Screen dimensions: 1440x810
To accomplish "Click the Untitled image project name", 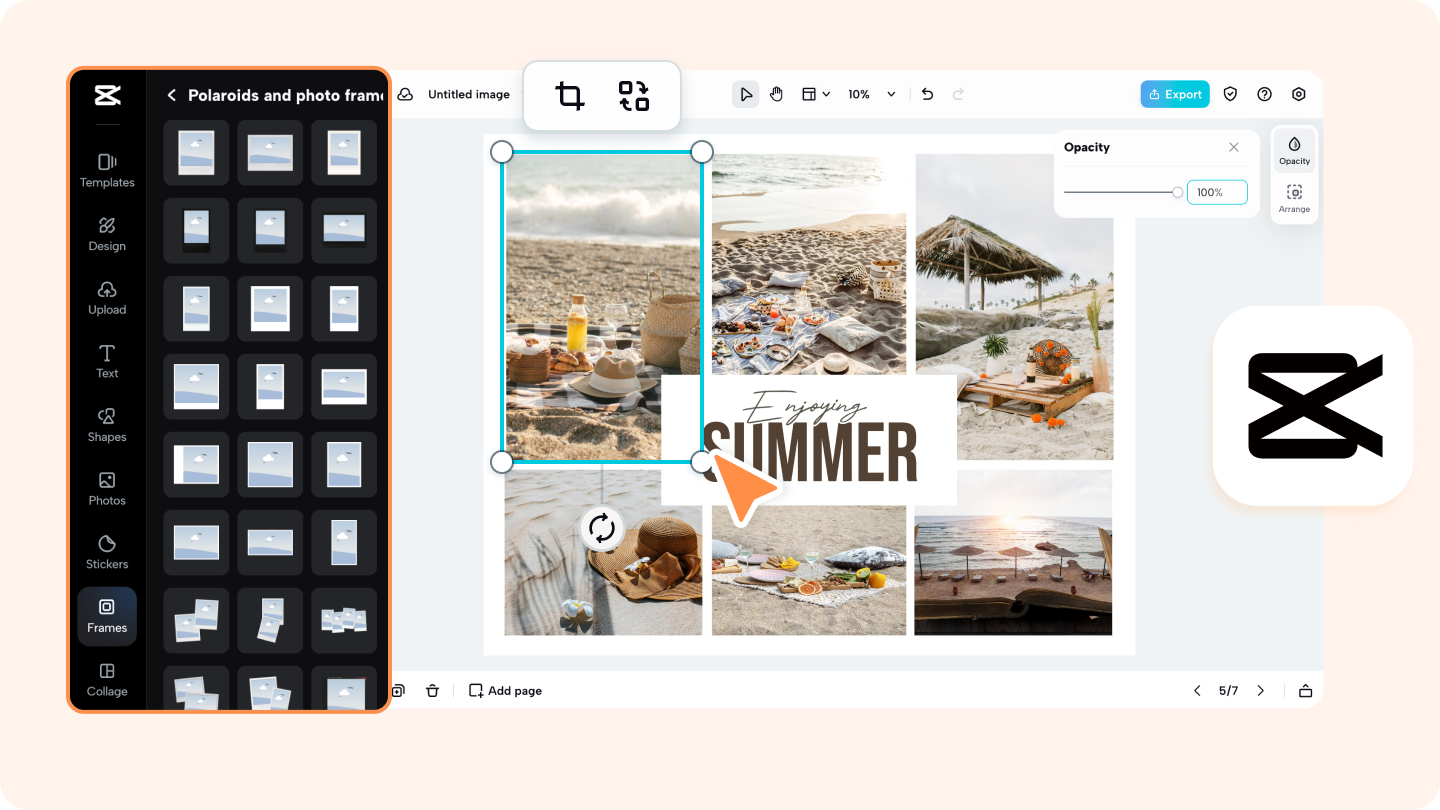I will pyautogui.click(x=469, y=94).
